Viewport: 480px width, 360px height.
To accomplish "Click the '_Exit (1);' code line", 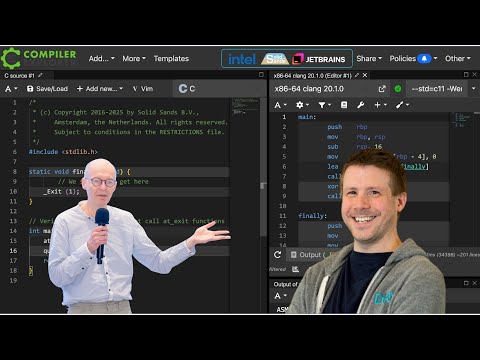I will [x=61, y=191].
